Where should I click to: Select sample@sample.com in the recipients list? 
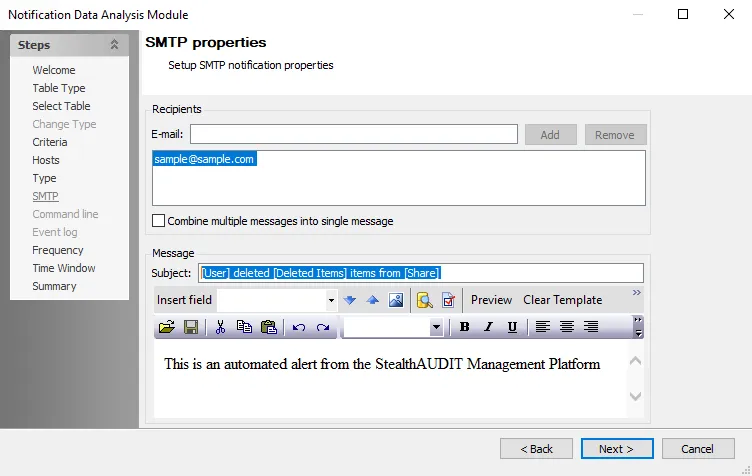pos(204,159)
